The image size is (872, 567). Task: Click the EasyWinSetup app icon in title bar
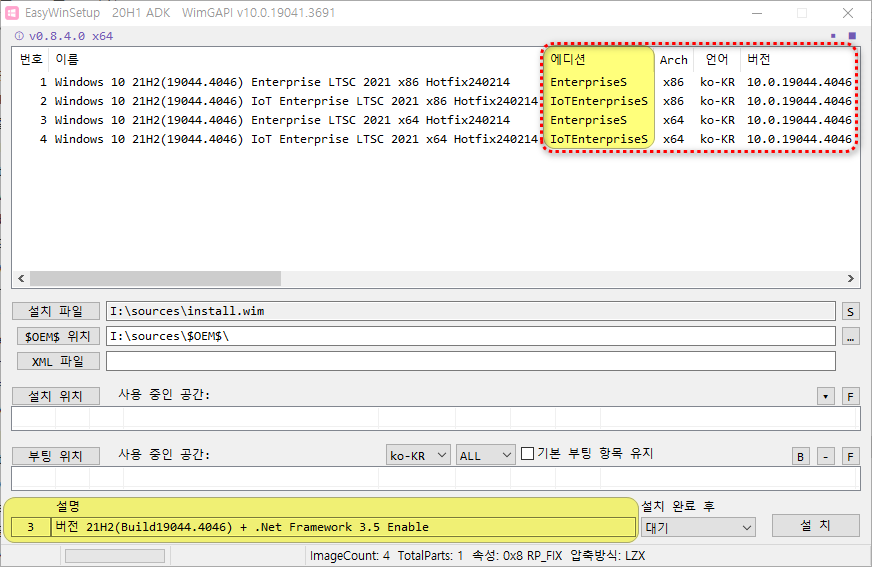[12, 13]
